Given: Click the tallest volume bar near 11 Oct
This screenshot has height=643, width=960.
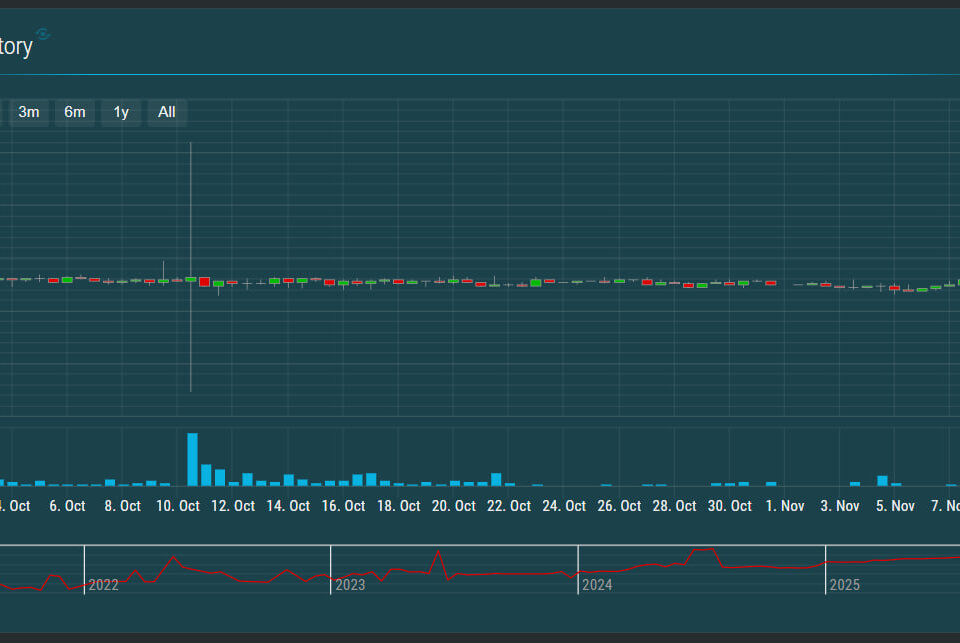Looking at the screenshot, I should 192,459.
